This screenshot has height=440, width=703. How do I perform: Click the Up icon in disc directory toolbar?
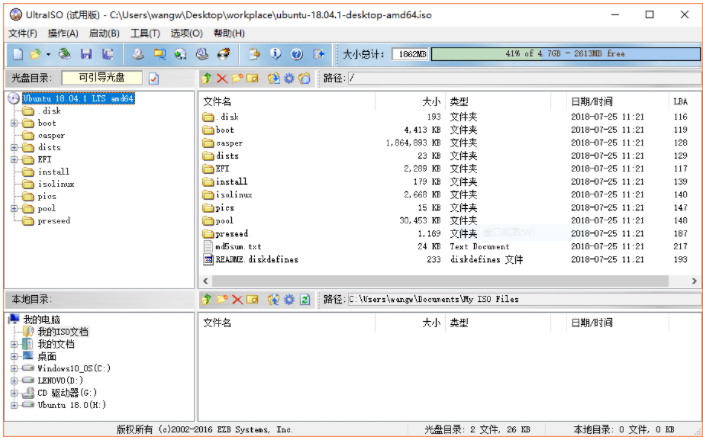[206, 78]
